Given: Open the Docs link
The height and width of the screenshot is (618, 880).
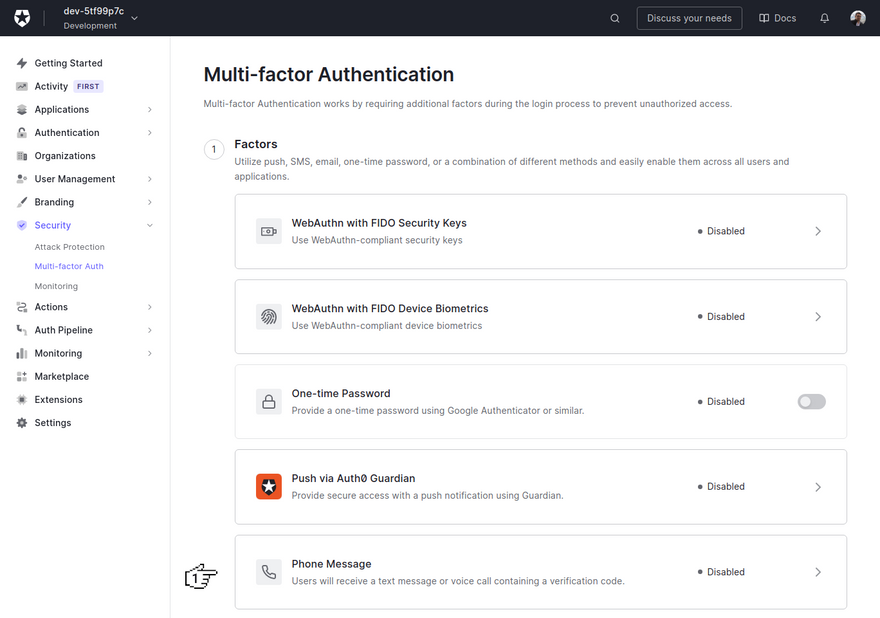Looking at the screenshot, I should [778, 18].
